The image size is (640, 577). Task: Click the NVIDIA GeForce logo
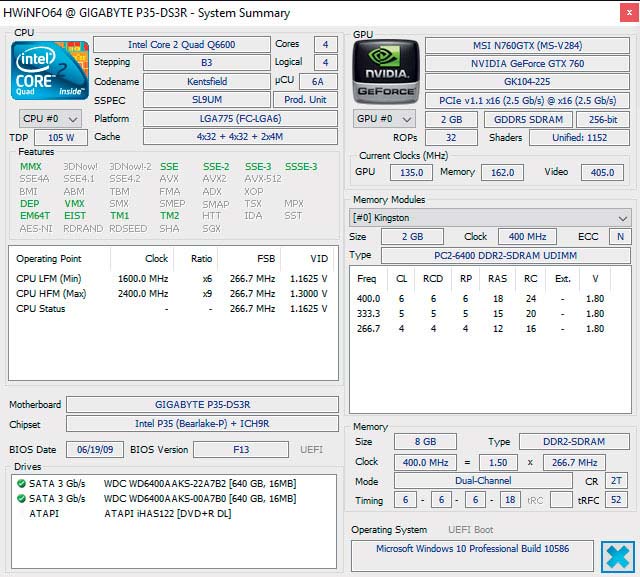[x=386, y=71]
